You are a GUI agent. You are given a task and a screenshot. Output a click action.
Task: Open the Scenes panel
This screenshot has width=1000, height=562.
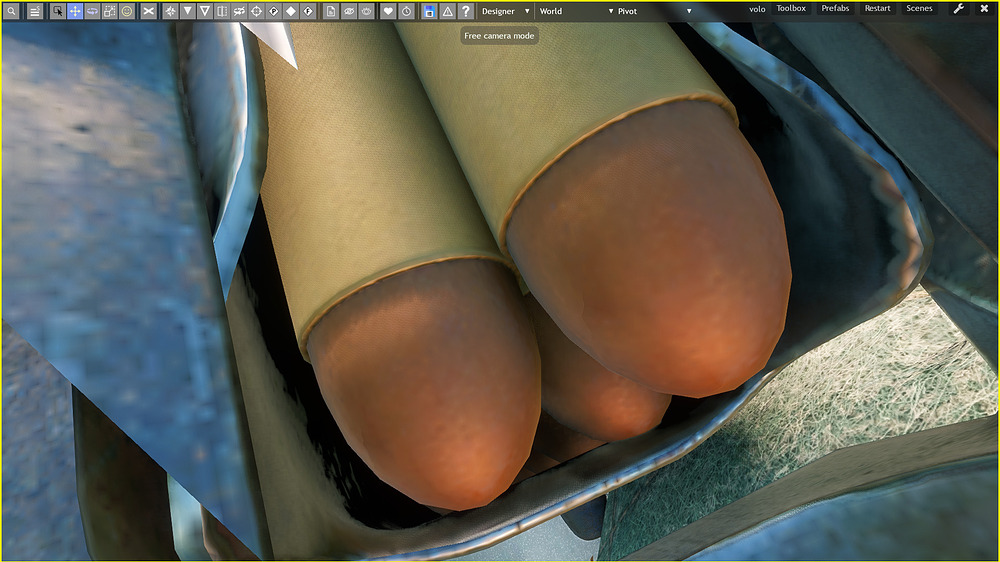[x=919, y=8]
